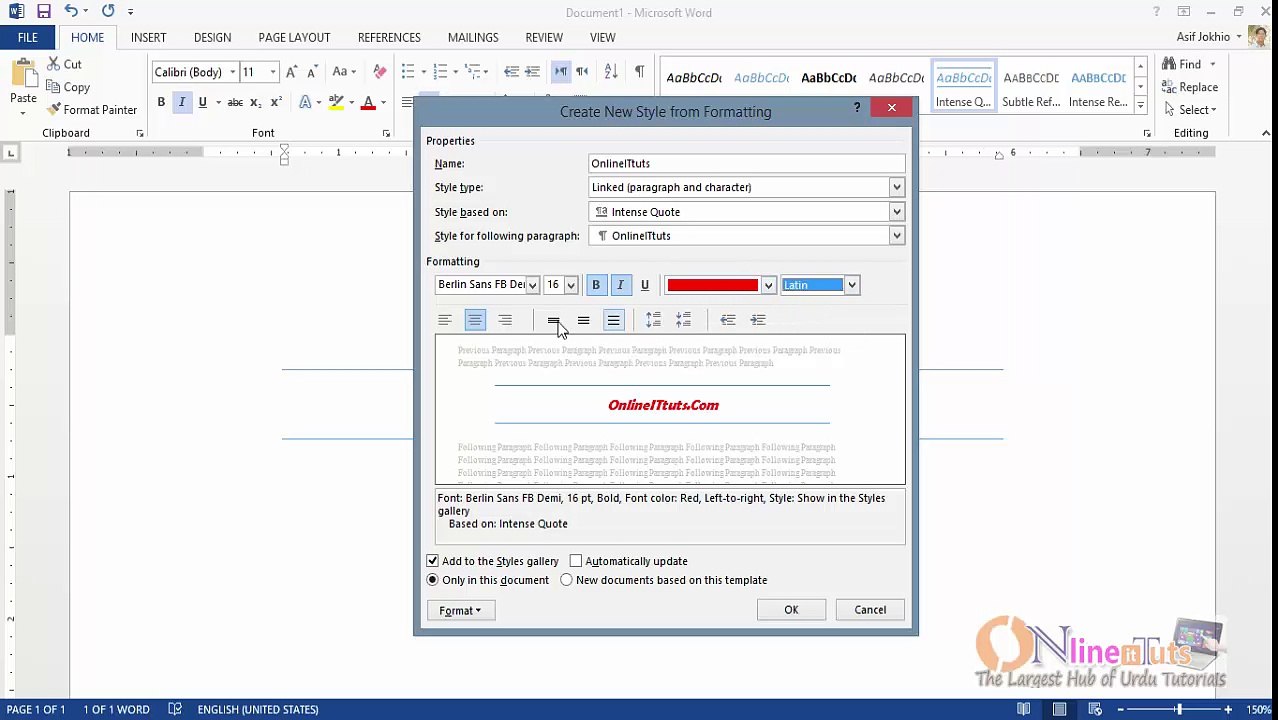Open the FILE tab
Screen dimensions: 1278x720
[x=27, y=37]
